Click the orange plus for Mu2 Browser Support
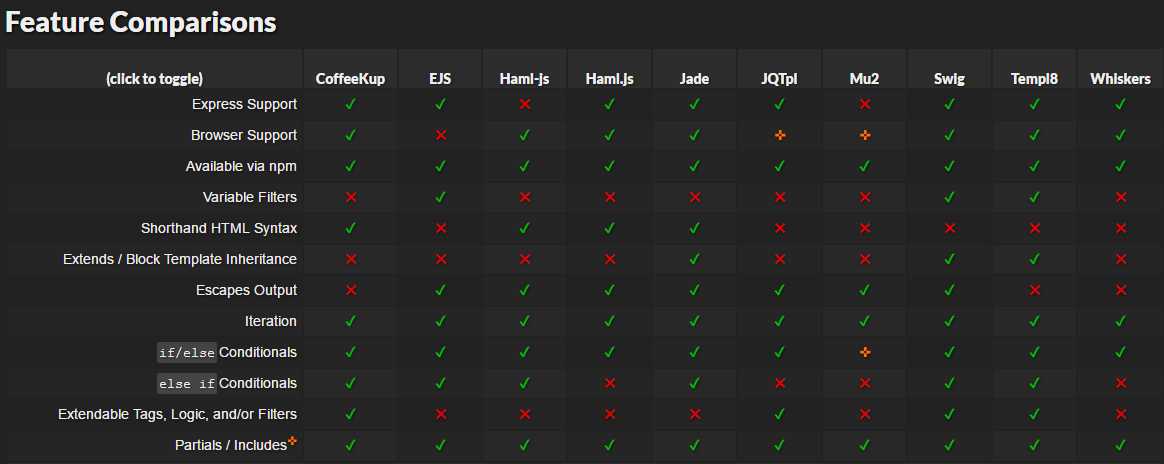 point(865,135)
